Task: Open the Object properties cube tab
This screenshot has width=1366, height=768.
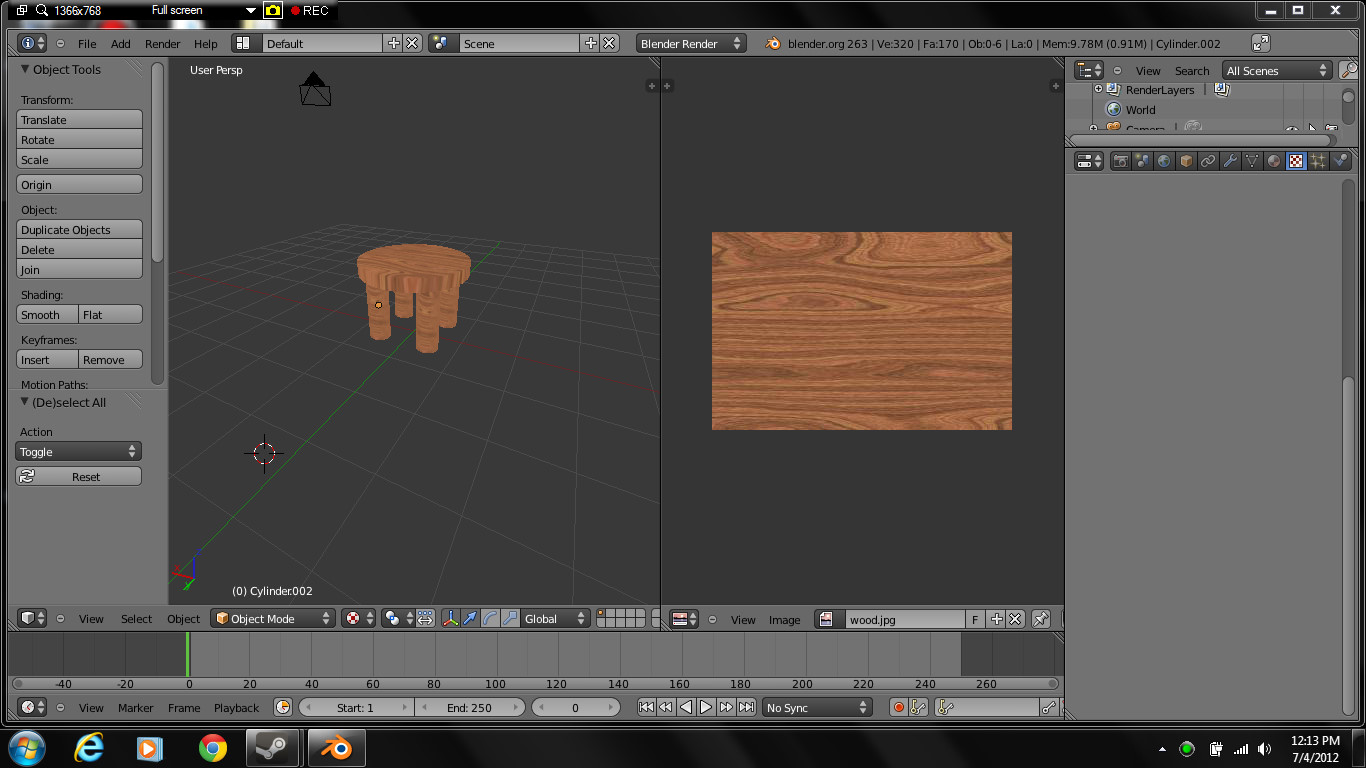Action: (x=1187, y=161)
